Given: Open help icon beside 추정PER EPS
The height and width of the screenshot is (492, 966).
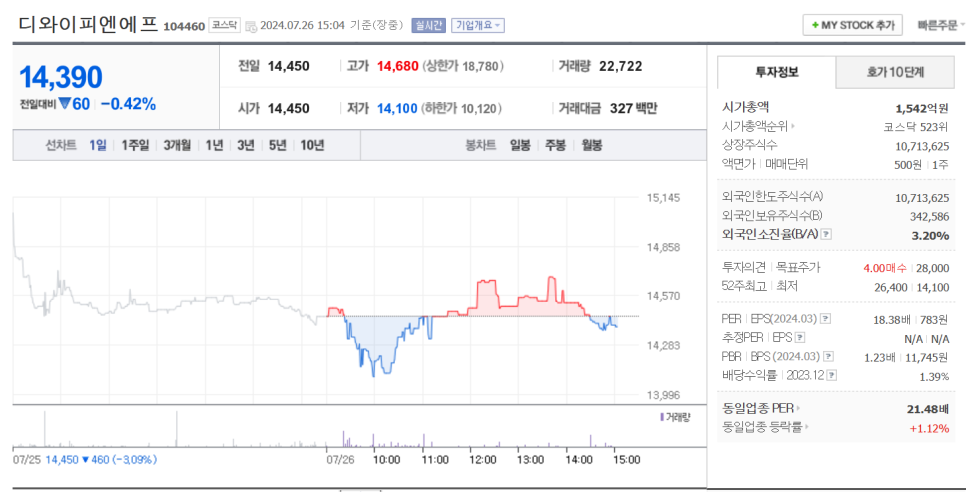Looking at the screenshot, I should pyautogui.click(x=800, y=337).
